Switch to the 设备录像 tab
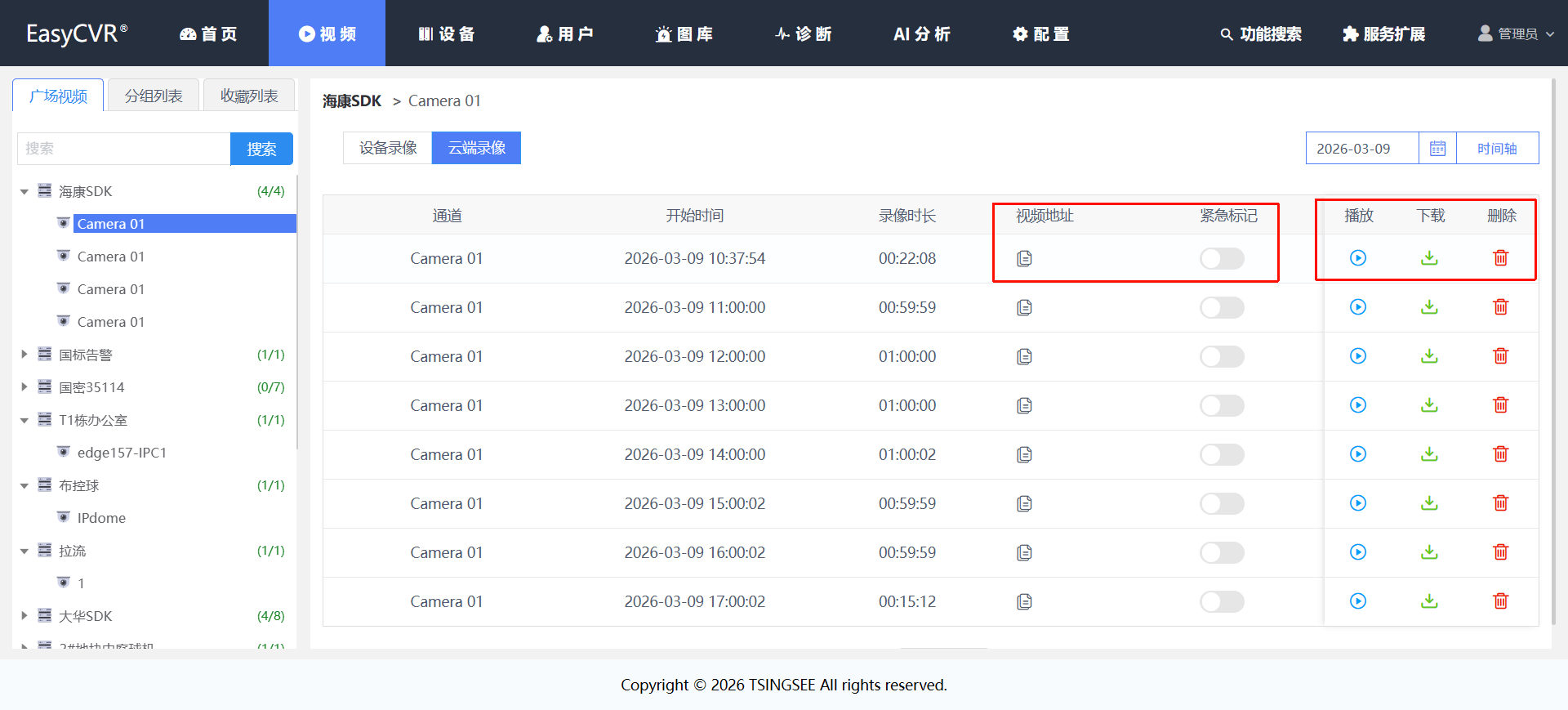Viewport: 1568px width, 710px height. coord(388,148)
